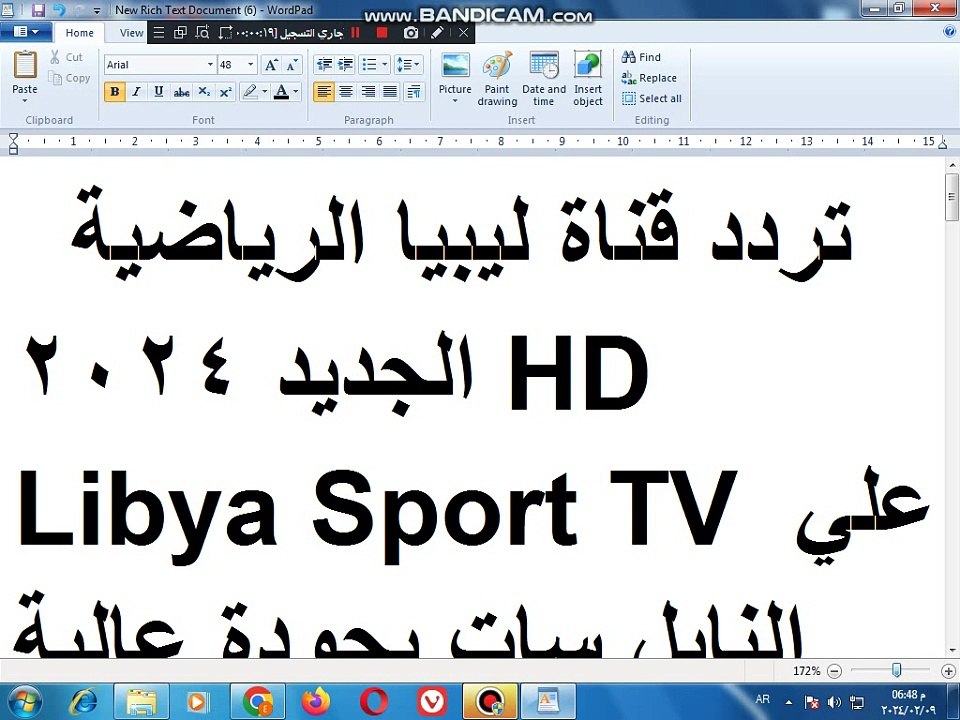Zoom out with minus button
This screenshot has width=960, height=720.
tap(834, 671)
